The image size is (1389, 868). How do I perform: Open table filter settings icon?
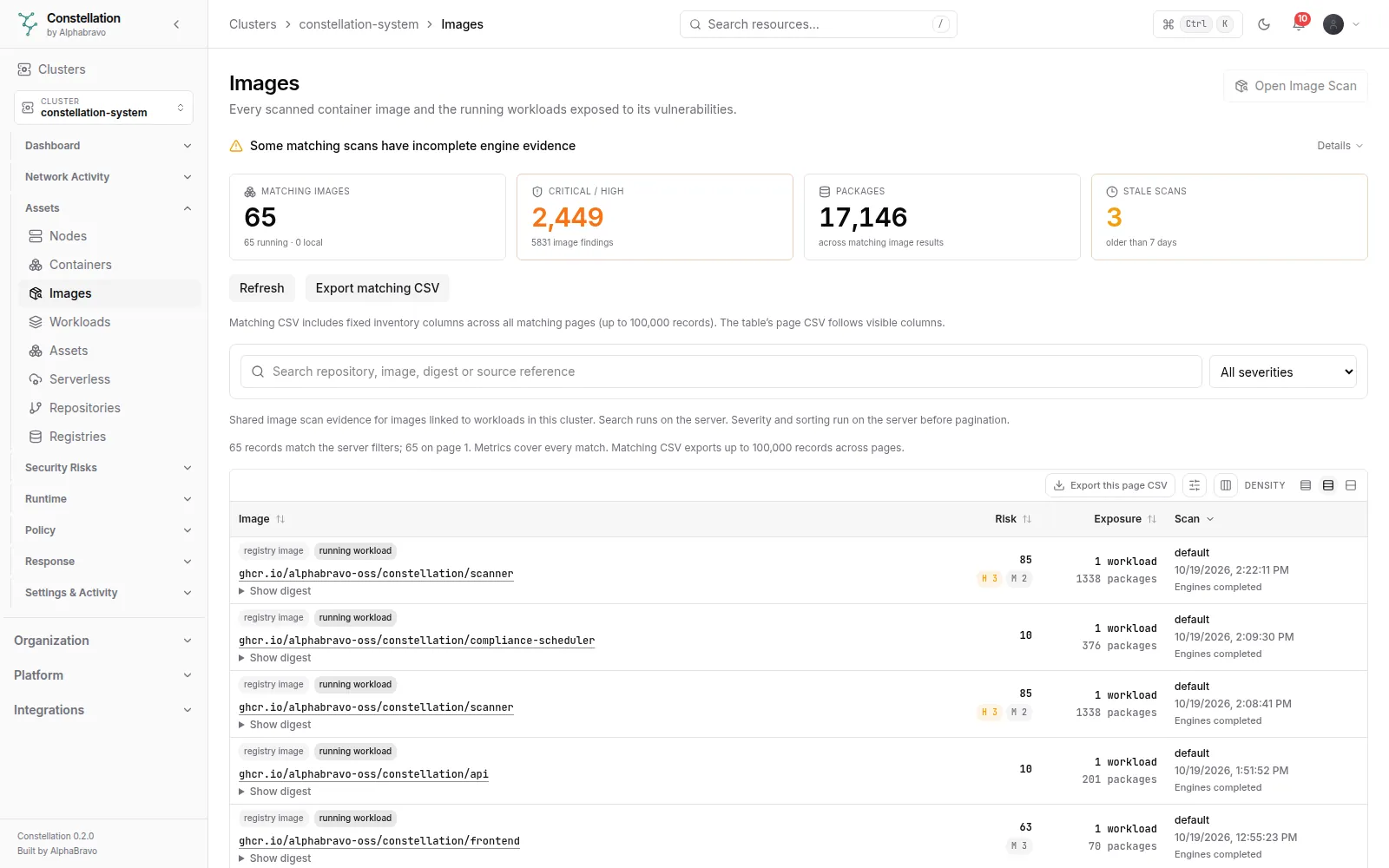click(1195, 485)
